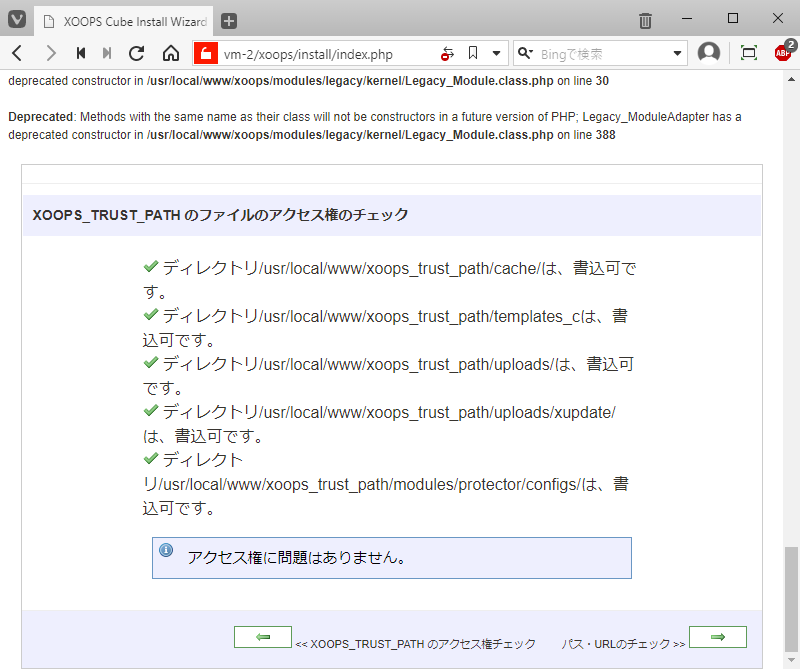Minimize the browser window
The width and height of the screenshot is (800, 669).
pos(687,18)
